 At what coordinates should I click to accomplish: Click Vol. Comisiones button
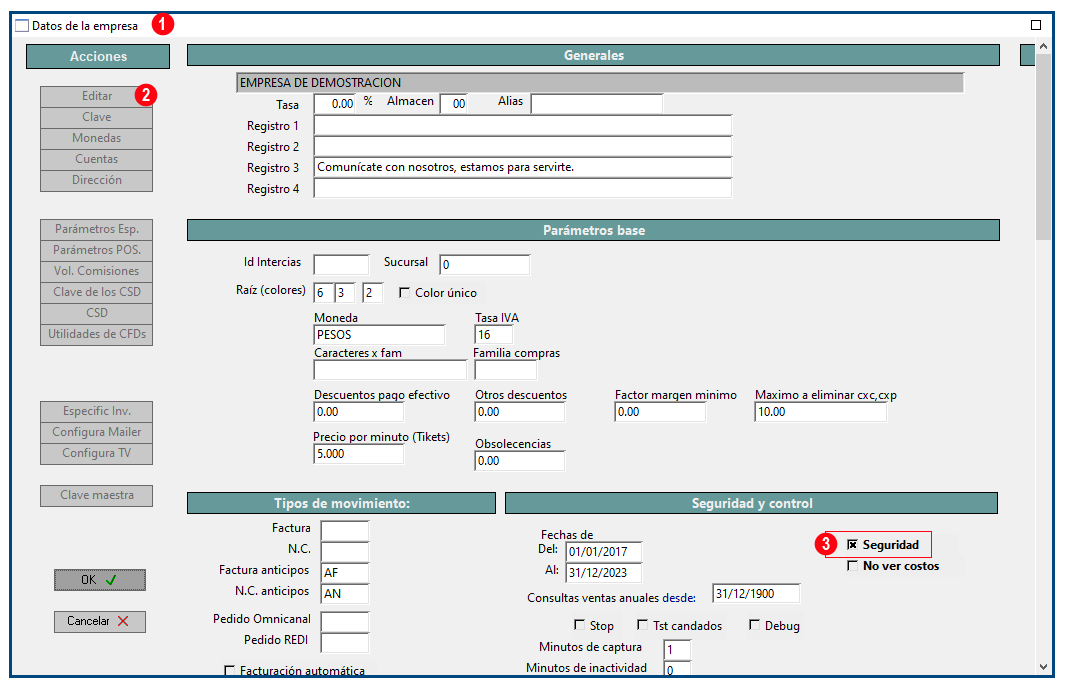click(96, 271)
